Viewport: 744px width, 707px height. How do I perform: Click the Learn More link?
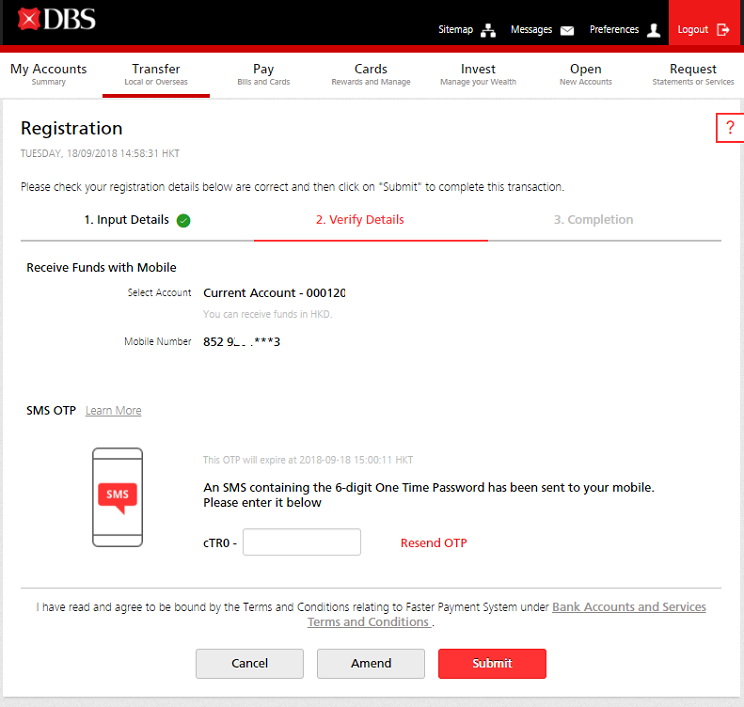pos(113,411)
